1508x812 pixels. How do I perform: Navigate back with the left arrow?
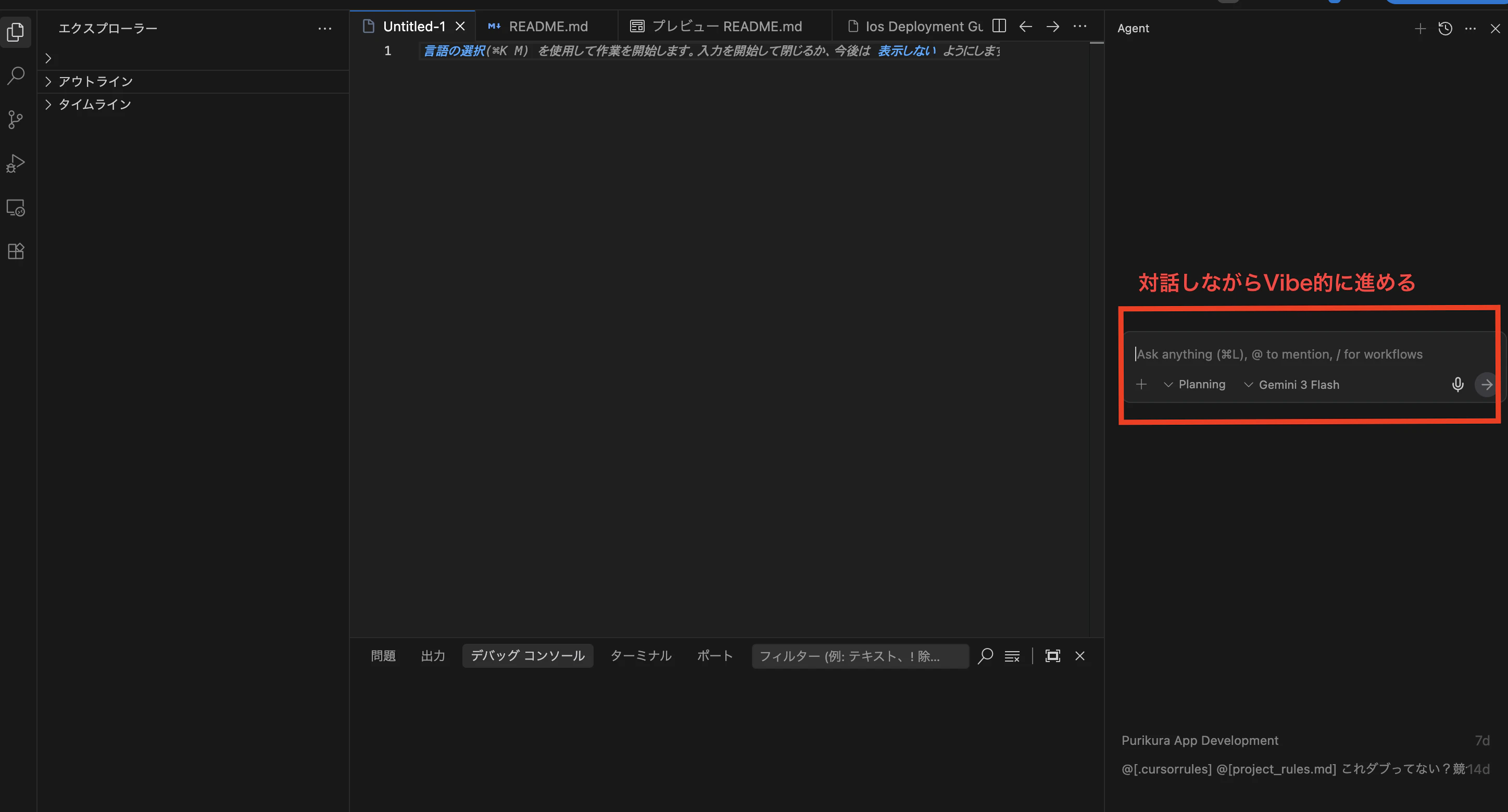[1026, 27]
